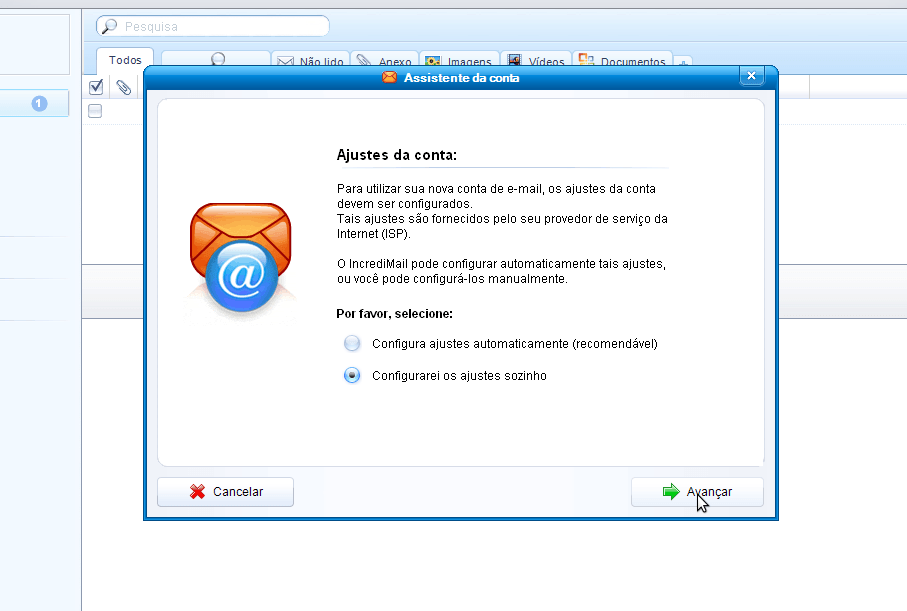Click the magnifier icon in the Pesquisa box
Image resolution: width=907 pixels, height=611 pixels.
(x=109, y=26)
